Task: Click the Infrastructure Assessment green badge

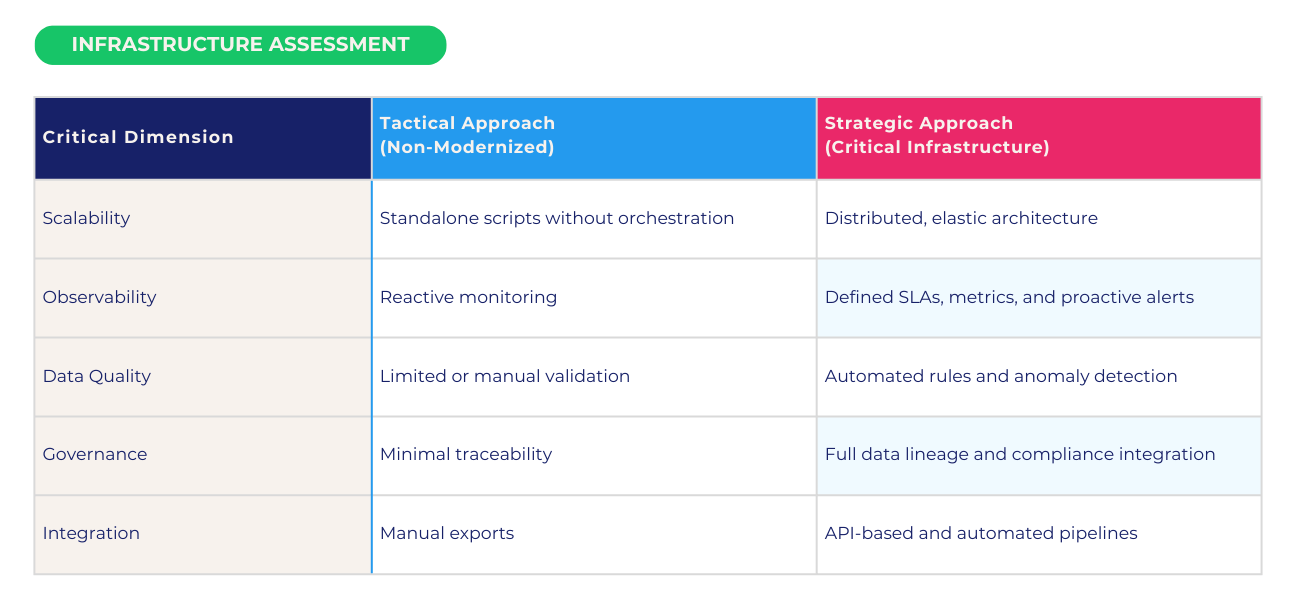Action: [240, 45]
